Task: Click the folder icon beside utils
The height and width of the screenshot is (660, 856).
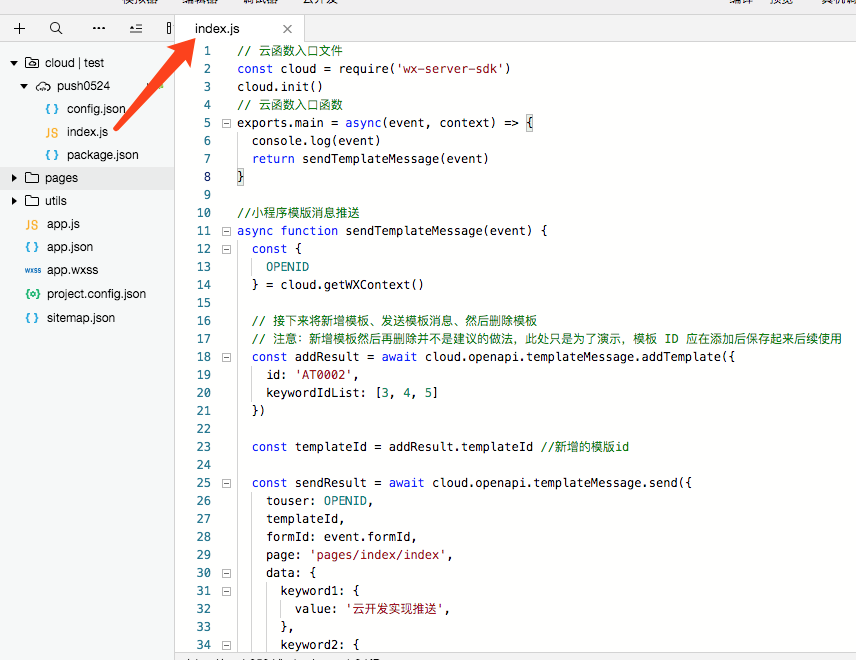Action: [x=32, y=201]
